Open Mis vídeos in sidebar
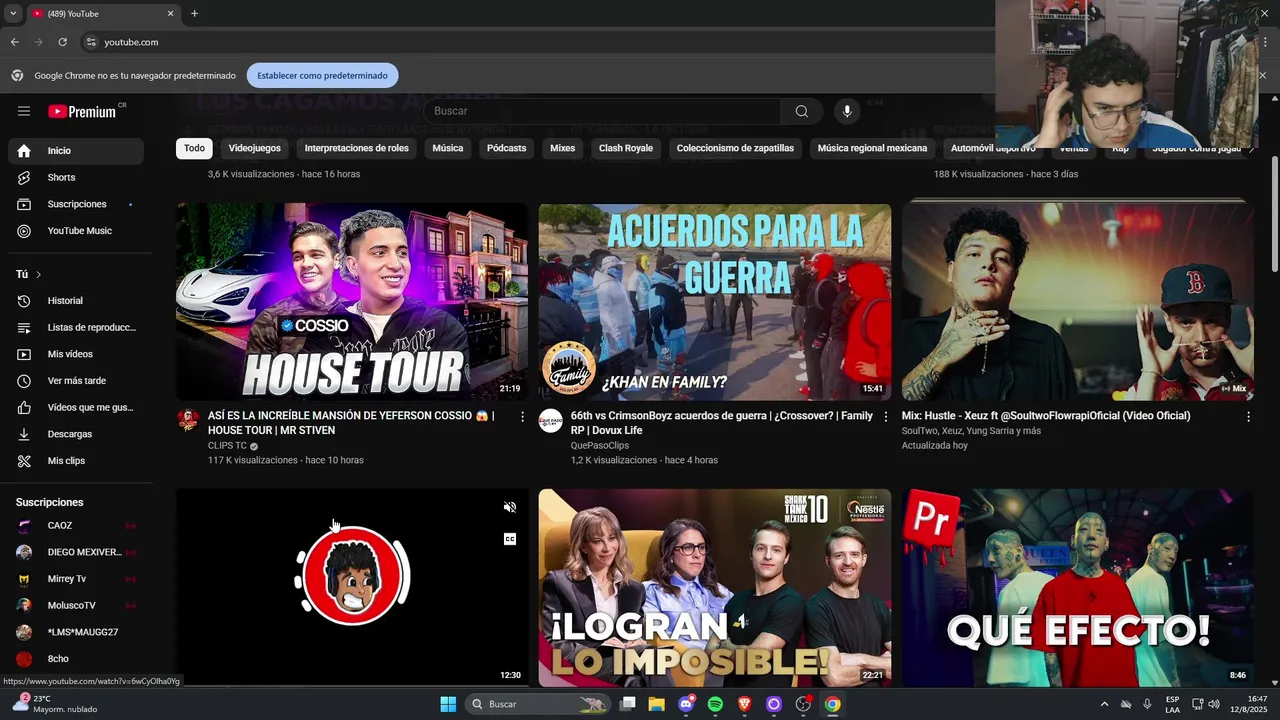This screenshot has width=1280, height=720. (x=76, y=354)
